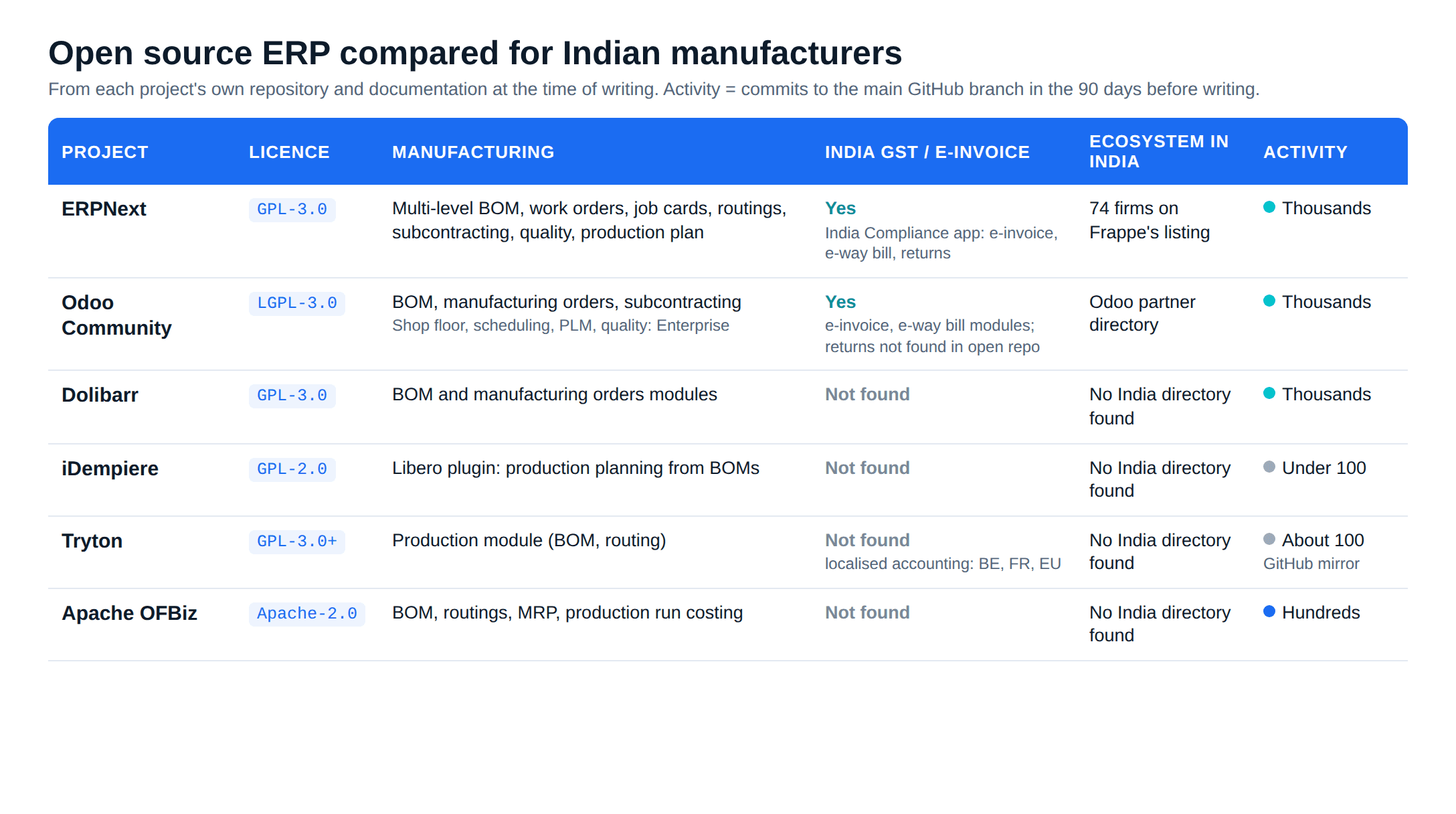Viewport: 1456px width, 814px height.
Task: Click the Yes GST value for Odoo Community
Action: [x=840, y=302]
